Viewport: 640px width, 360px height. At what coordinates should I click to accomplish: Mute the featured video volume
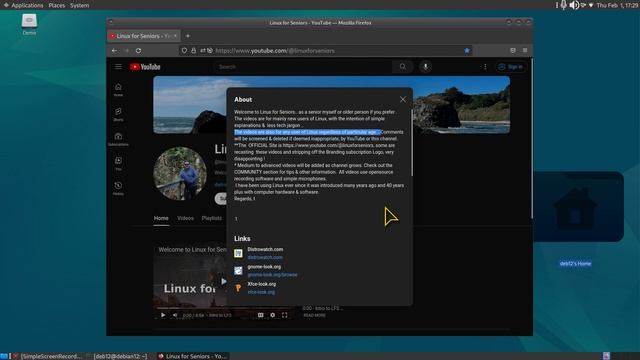[x=175, y=315]
